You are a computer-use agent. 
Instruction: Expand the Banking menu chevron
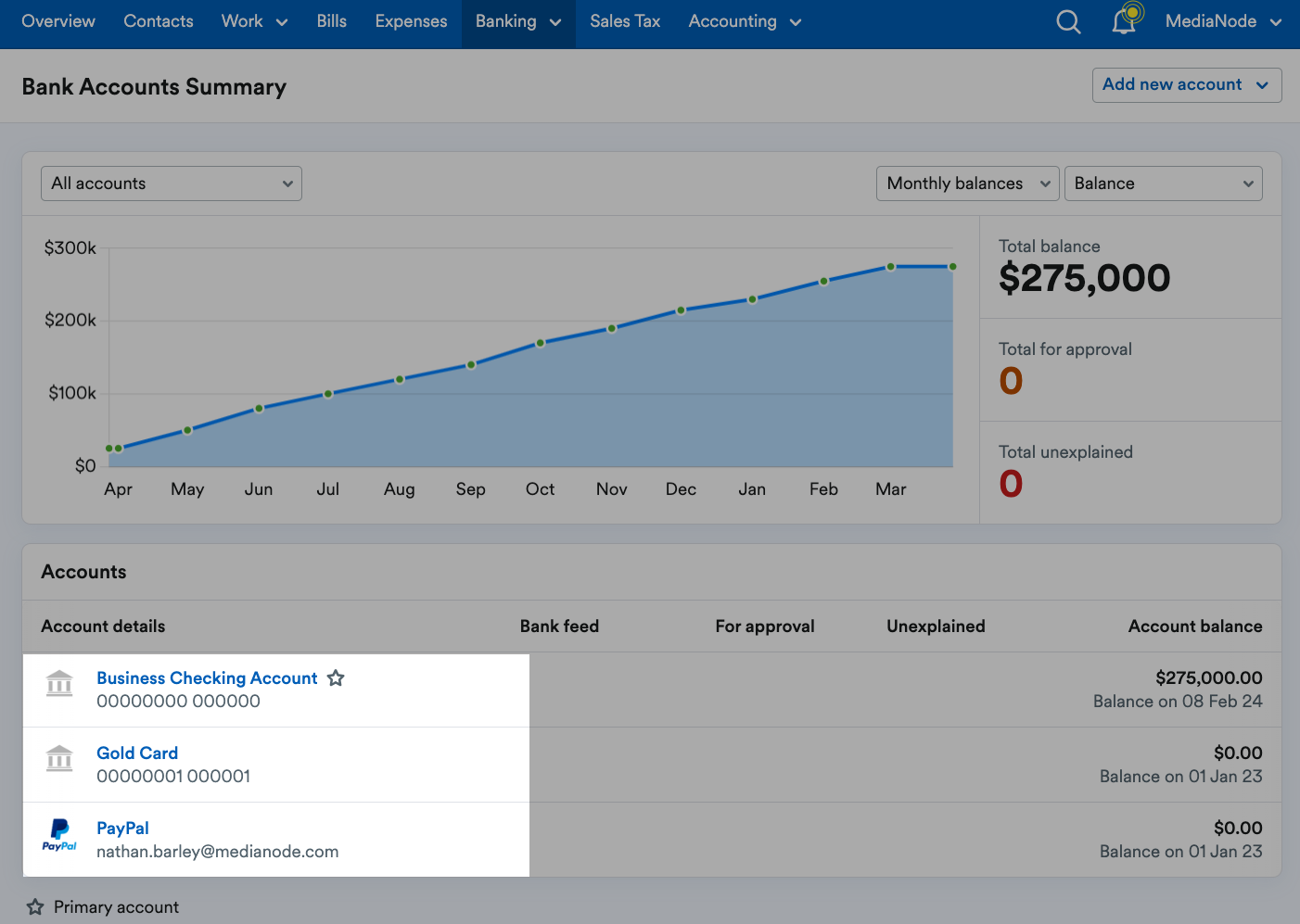(x=555, y=21)
